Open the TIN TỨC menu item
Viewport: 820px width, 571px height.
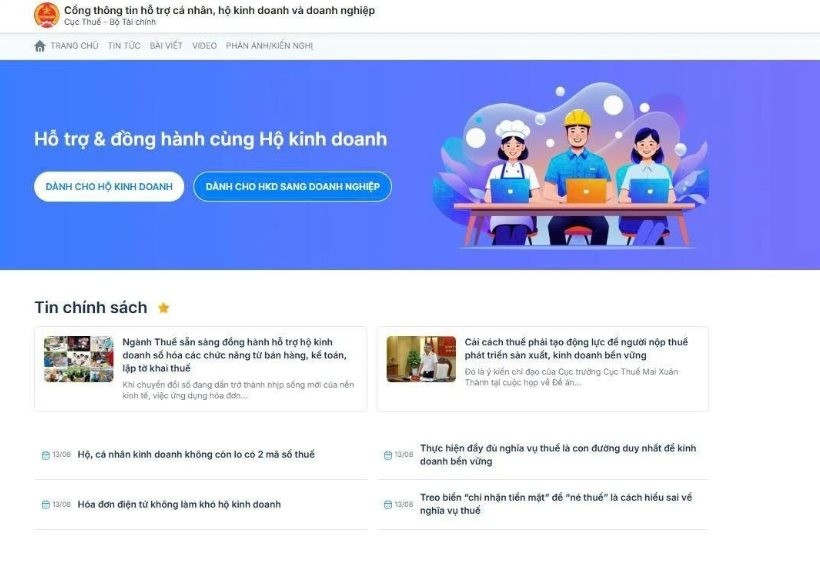coord(124,46)
